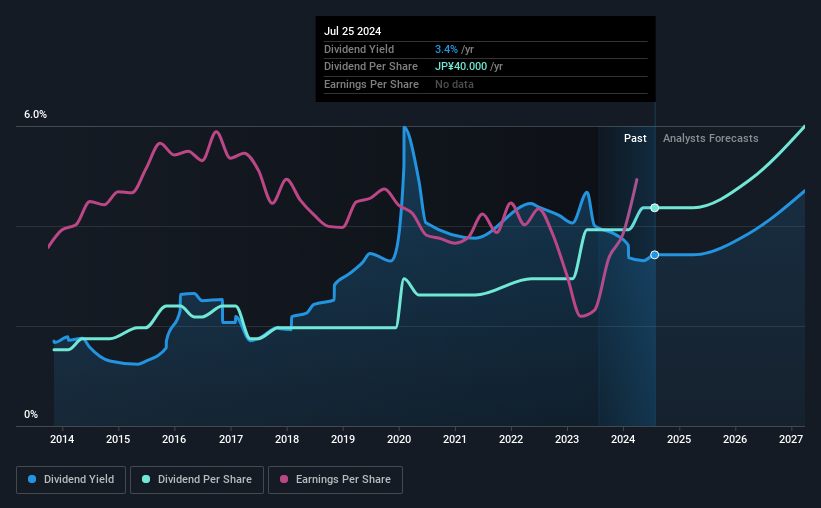Select the blue data point marker on the chart

pos(655,255)
